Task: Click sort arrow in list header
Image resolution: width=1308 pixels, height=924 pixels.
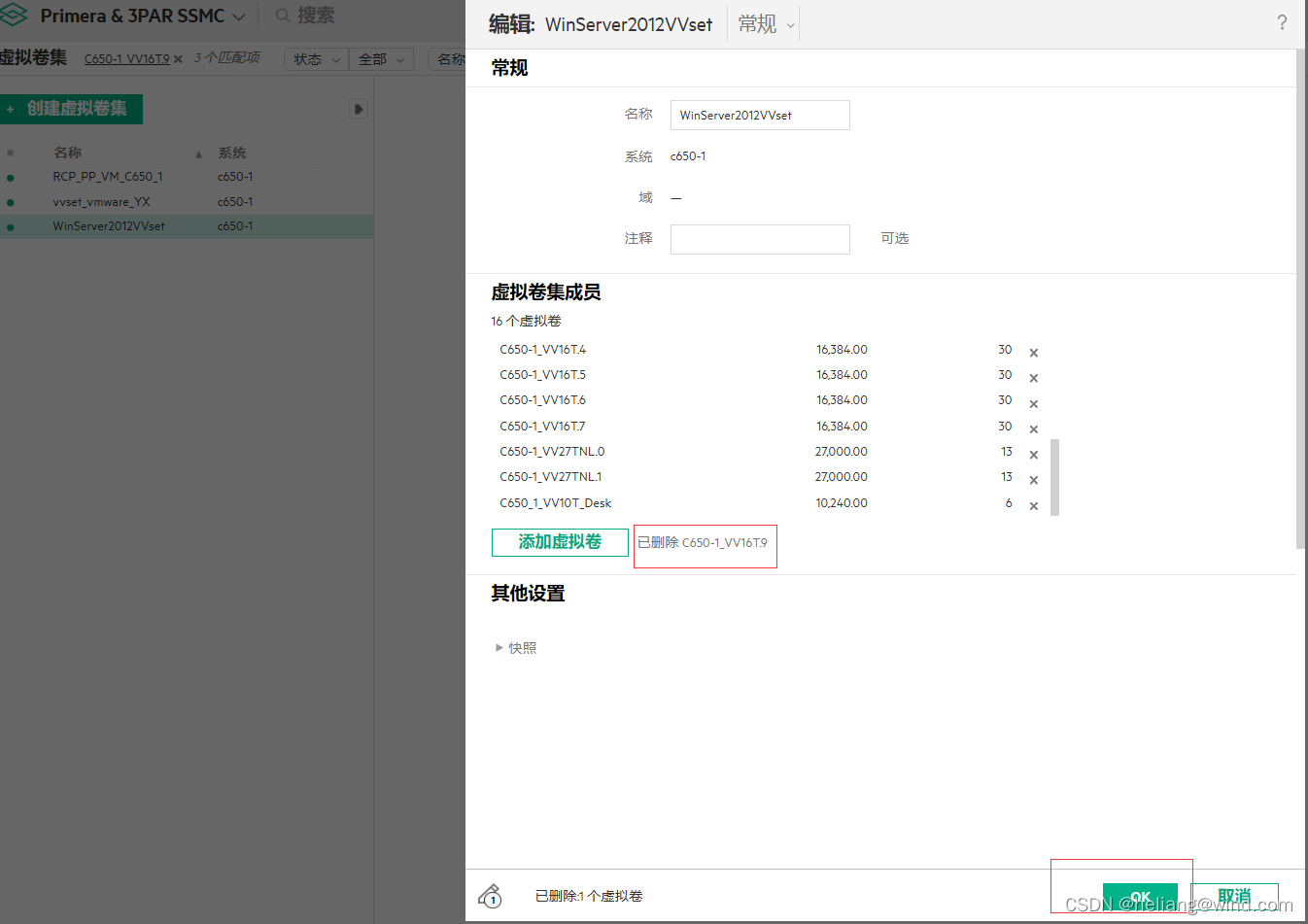Action: (198, 154)
